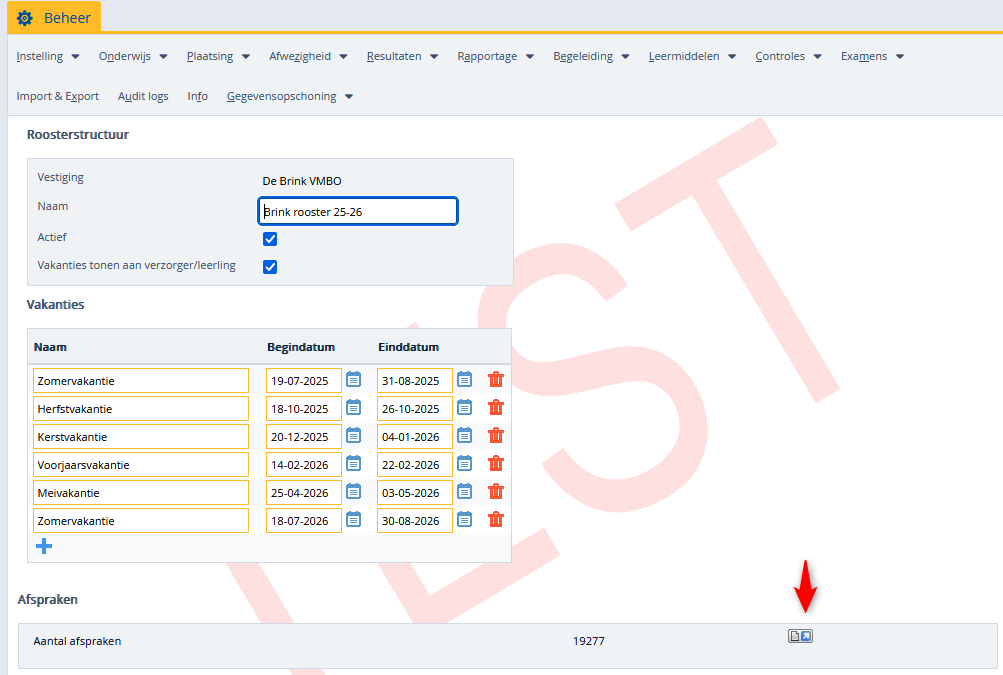The width and height of the screenshot is (1003, 675).
Task: Select the Beheer tab
Action: pyautogui.click(x=54, y=17)
